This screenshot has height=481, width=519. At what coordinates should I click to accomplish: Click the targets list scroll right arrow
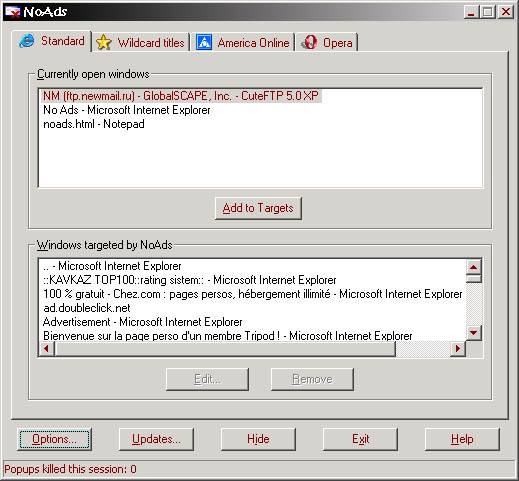click(x=458, y=349)
